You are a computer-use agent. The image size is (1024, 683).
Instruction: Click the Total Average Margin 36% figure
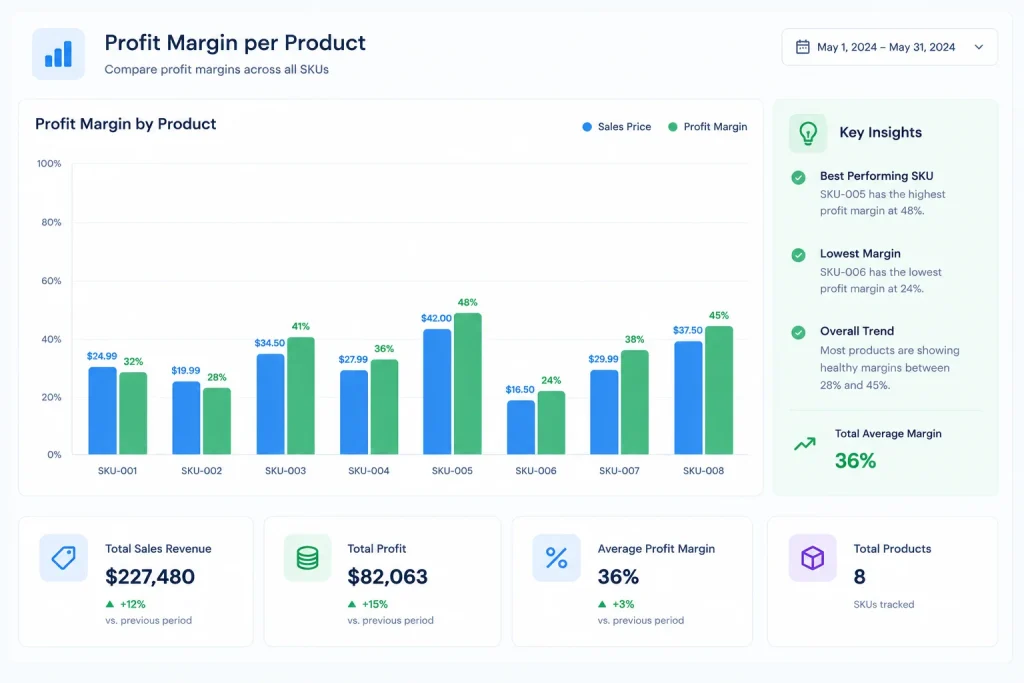(x=856, y=461)
